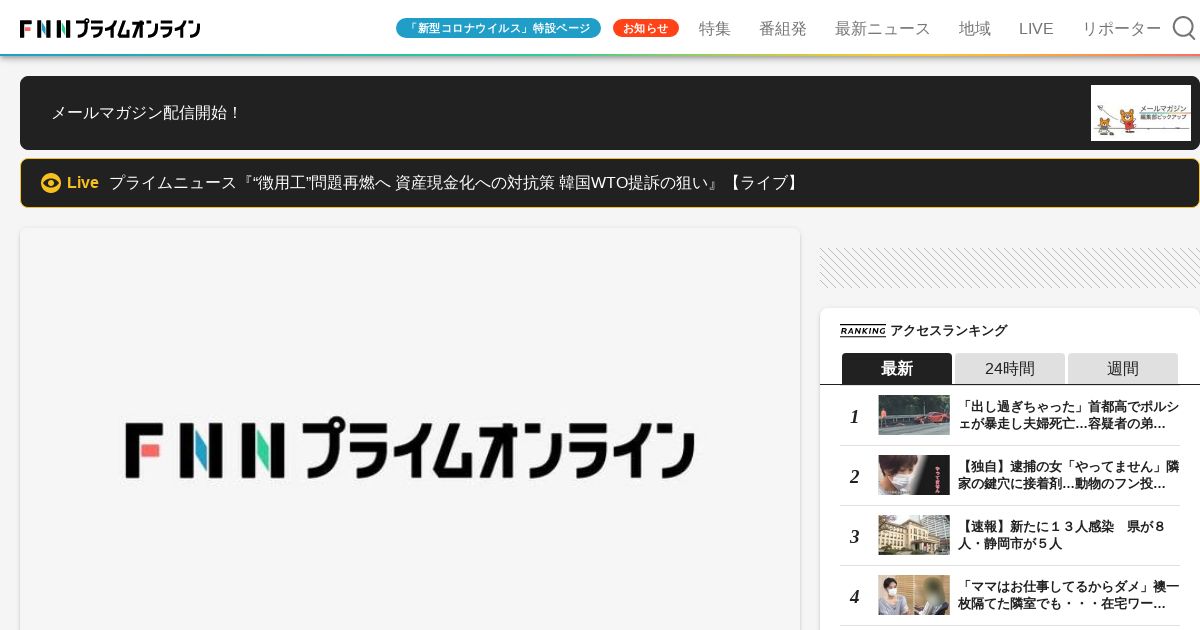Screen dimensions: 1200x630
Task: Open rank 1 Porsche crash article
Action: click(x=1068, y=415)
